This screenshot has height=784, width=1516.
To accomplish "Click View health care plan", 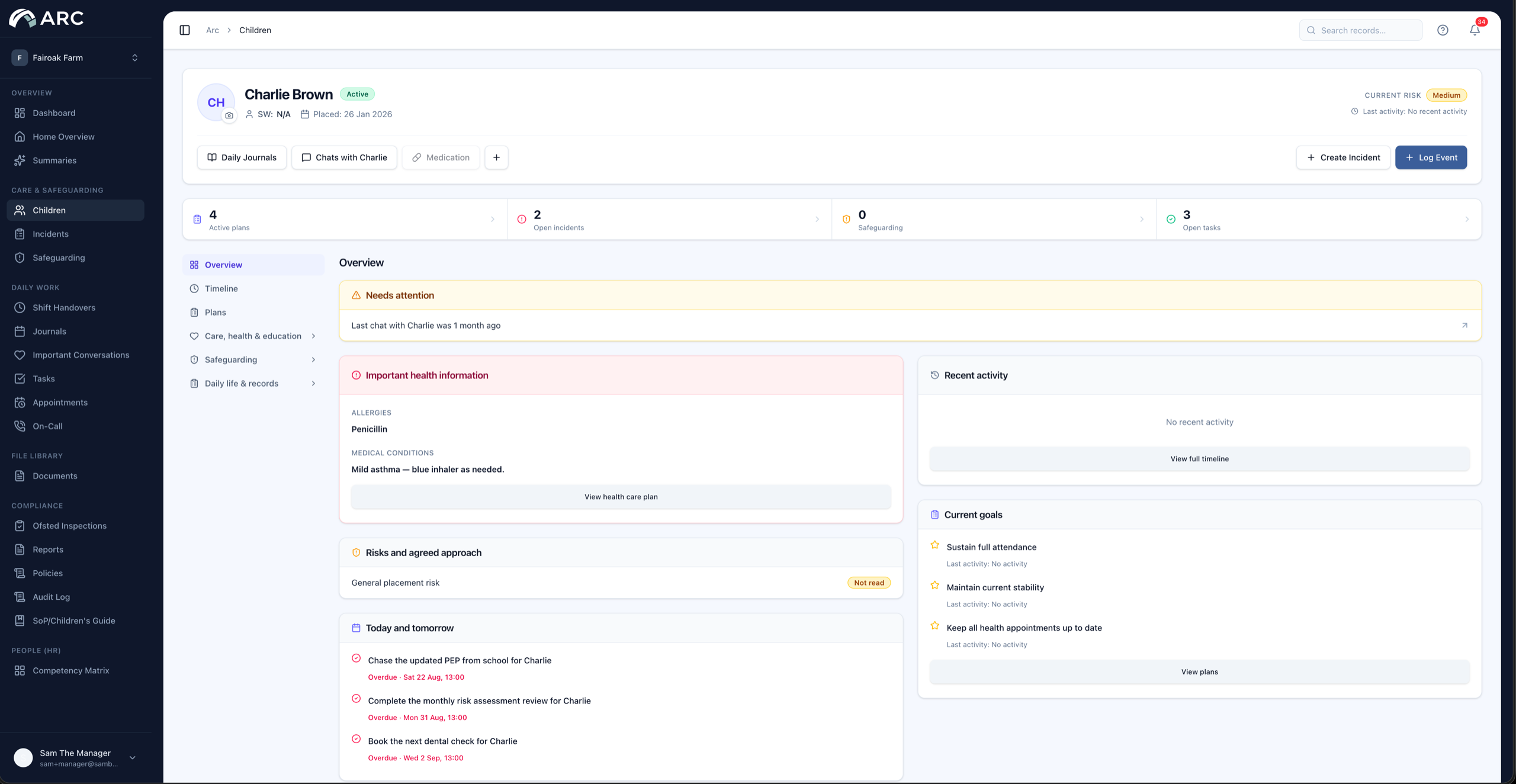I will tap(621, 497).
